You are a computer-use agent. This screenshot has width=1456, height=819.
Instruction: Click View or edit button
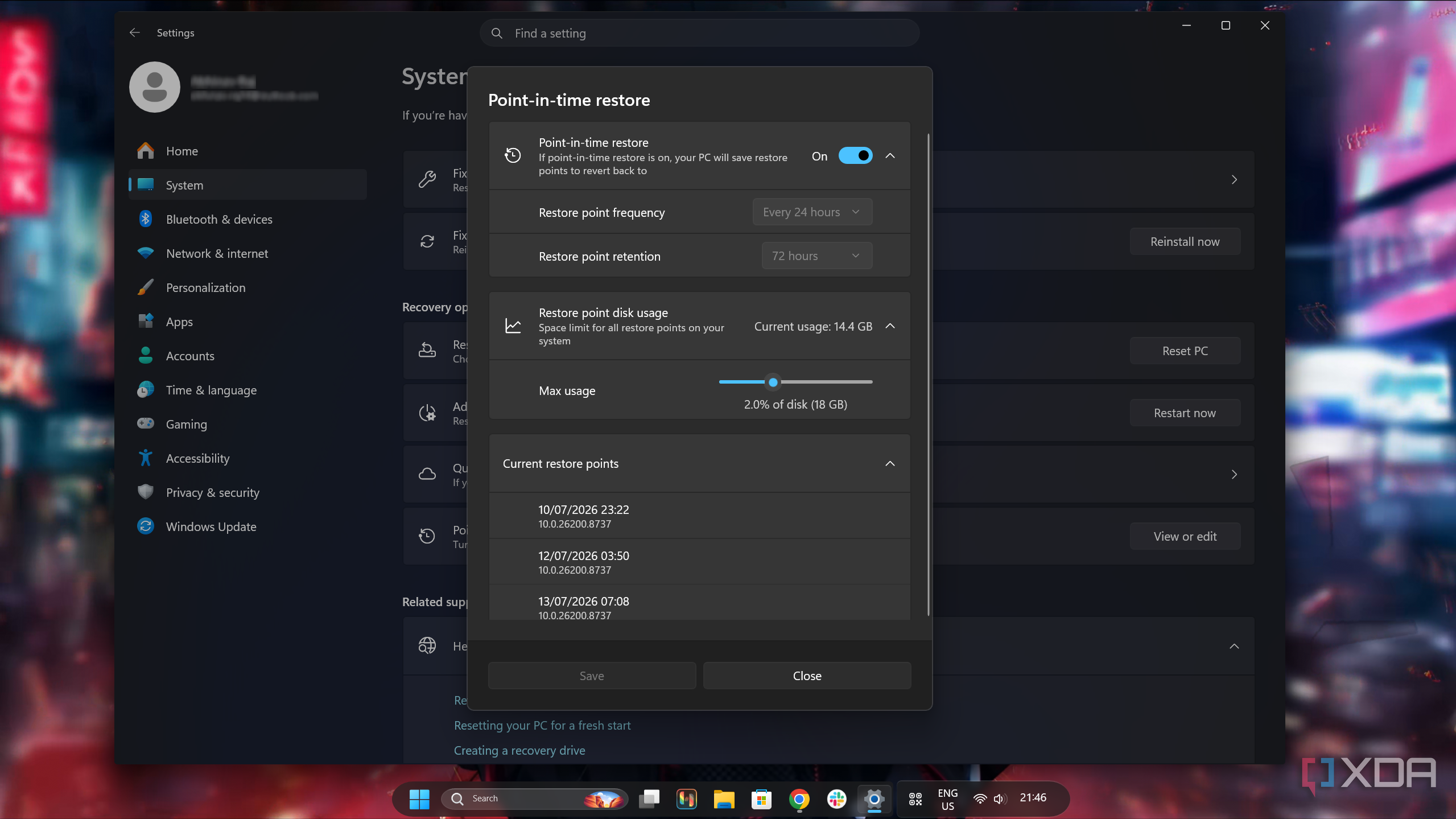coord(1185,536)
